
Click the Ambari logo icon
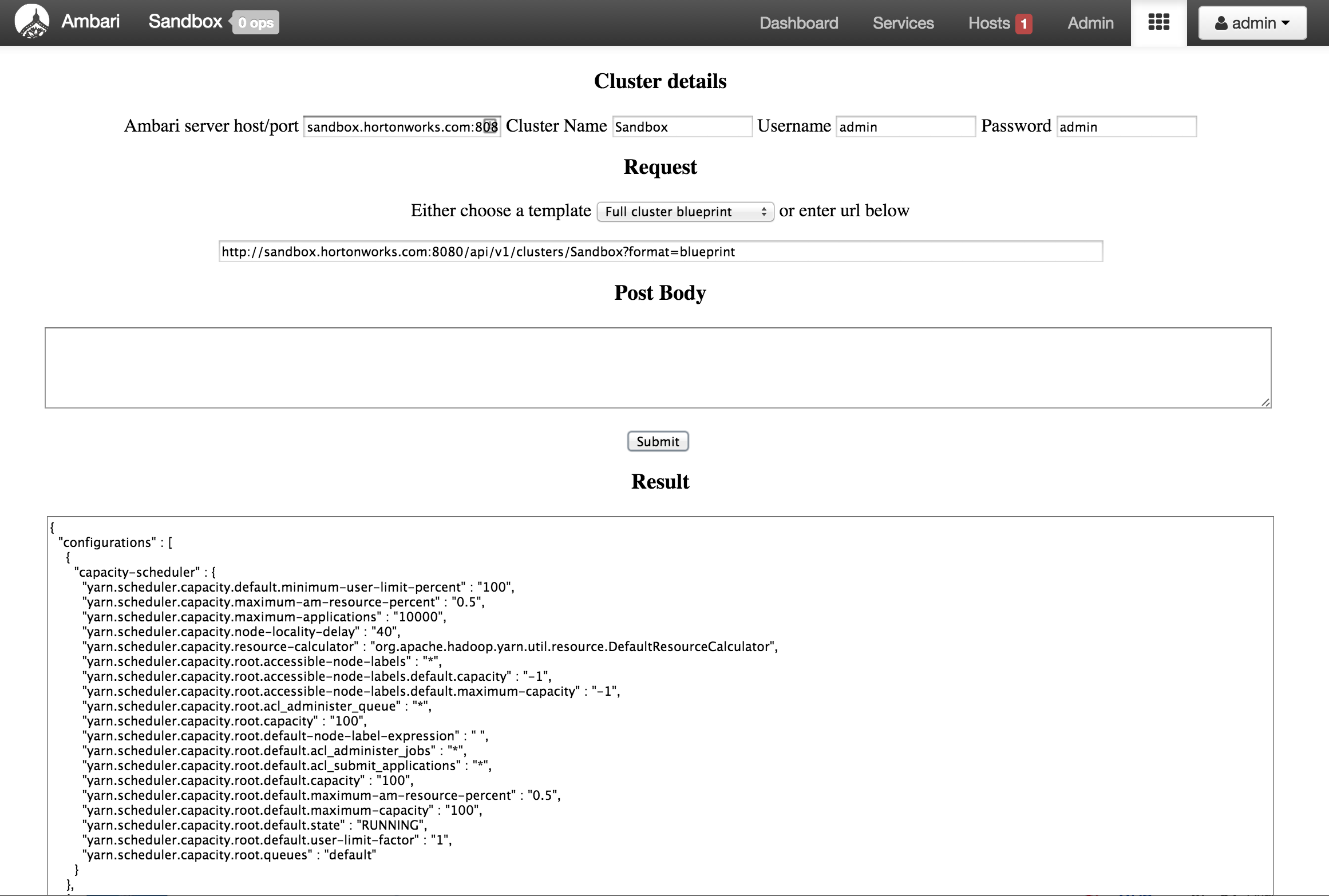click(x=31, y=22)
